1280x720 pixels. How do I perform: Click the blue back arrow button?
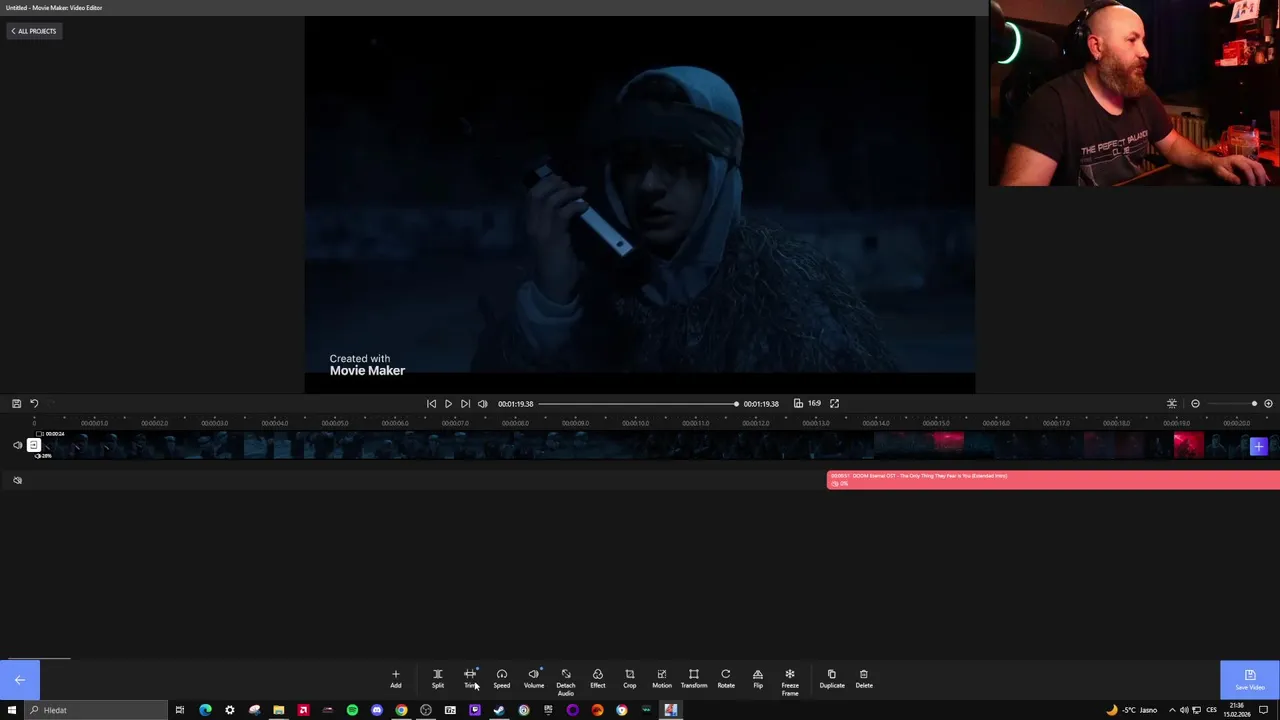pyautogui.click(x=20, y=680)
